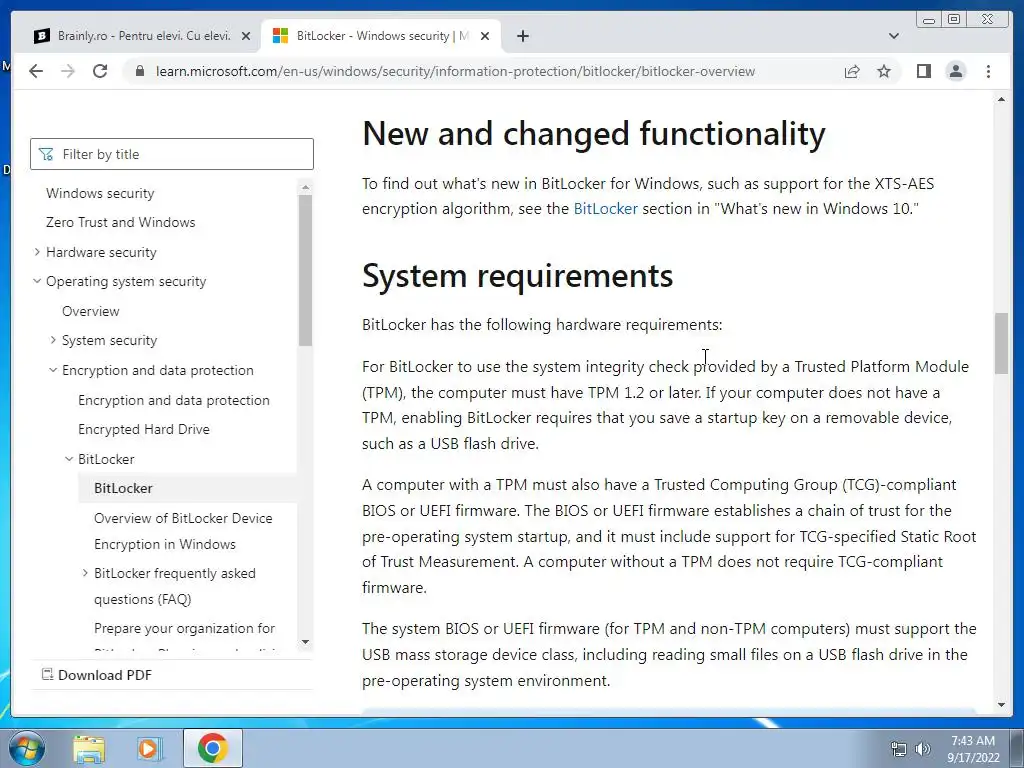Screen dimensions: 1024x768
Task: Switch to the Brainly.ro tab
Action: pos(142,36)
